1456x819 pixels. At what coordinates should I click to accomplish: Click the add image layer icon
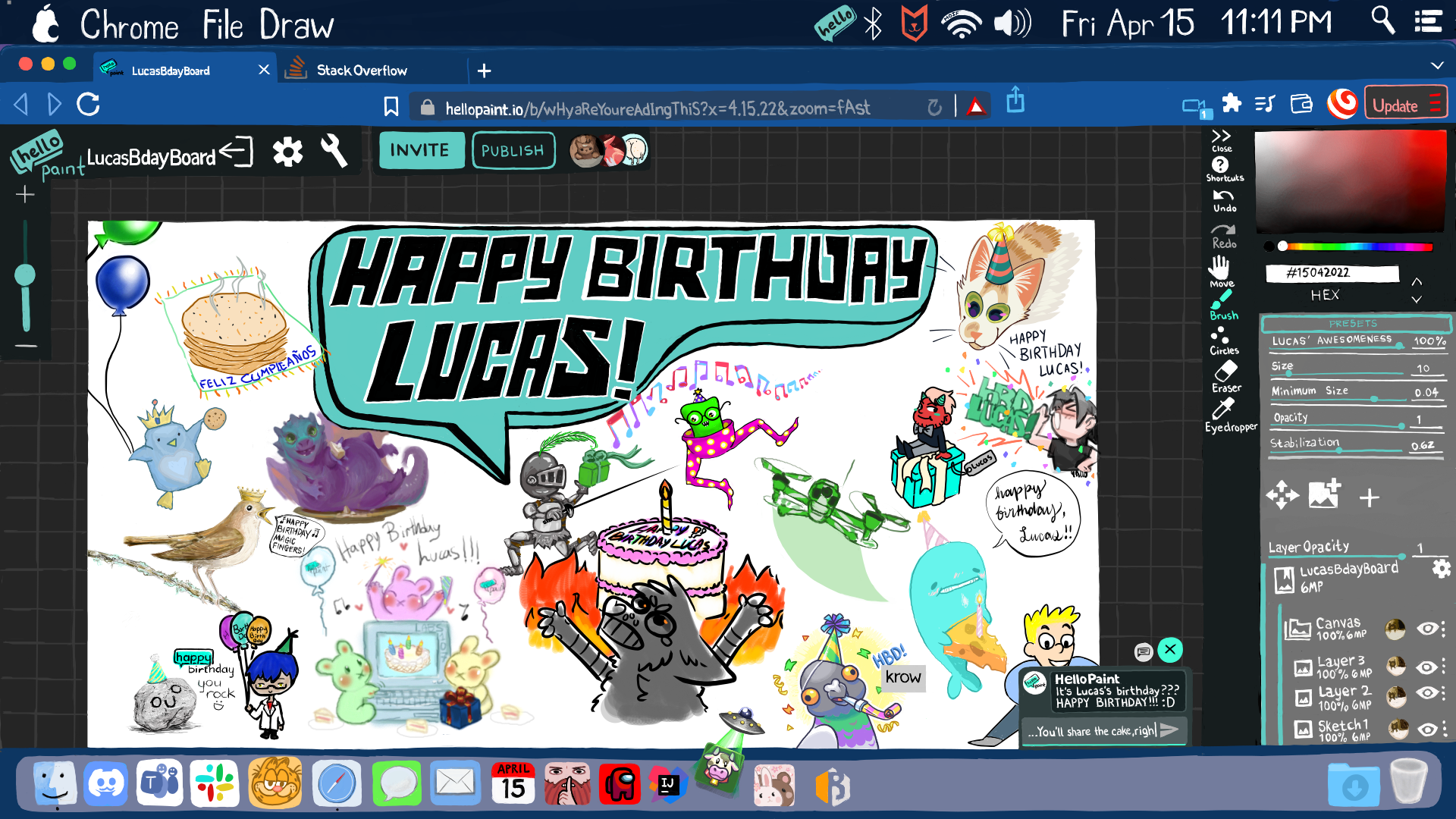[x=1324, y=494]
